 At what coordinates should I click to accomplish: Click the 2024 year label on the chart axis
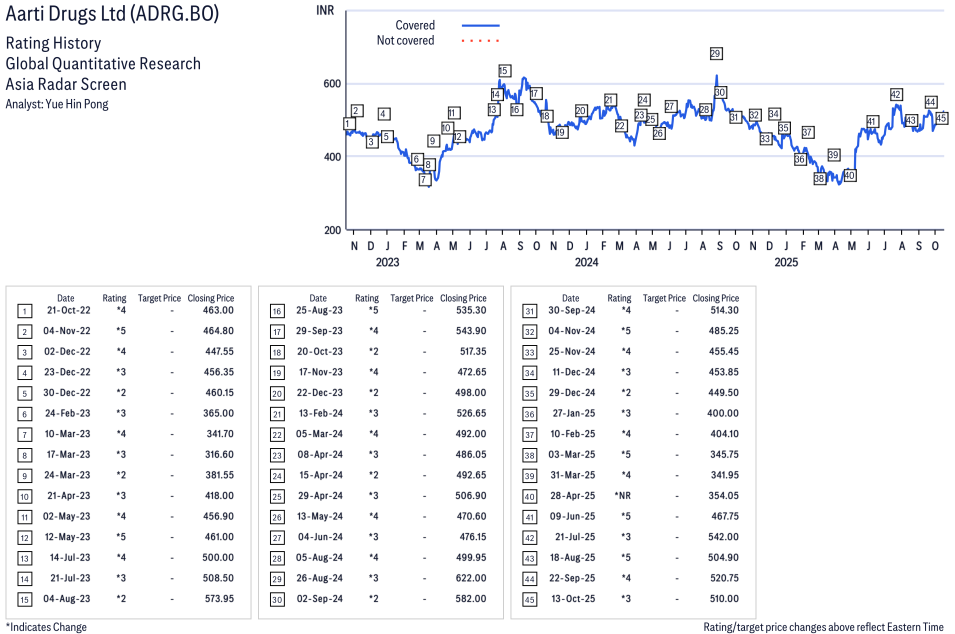(x=586, y=263)
